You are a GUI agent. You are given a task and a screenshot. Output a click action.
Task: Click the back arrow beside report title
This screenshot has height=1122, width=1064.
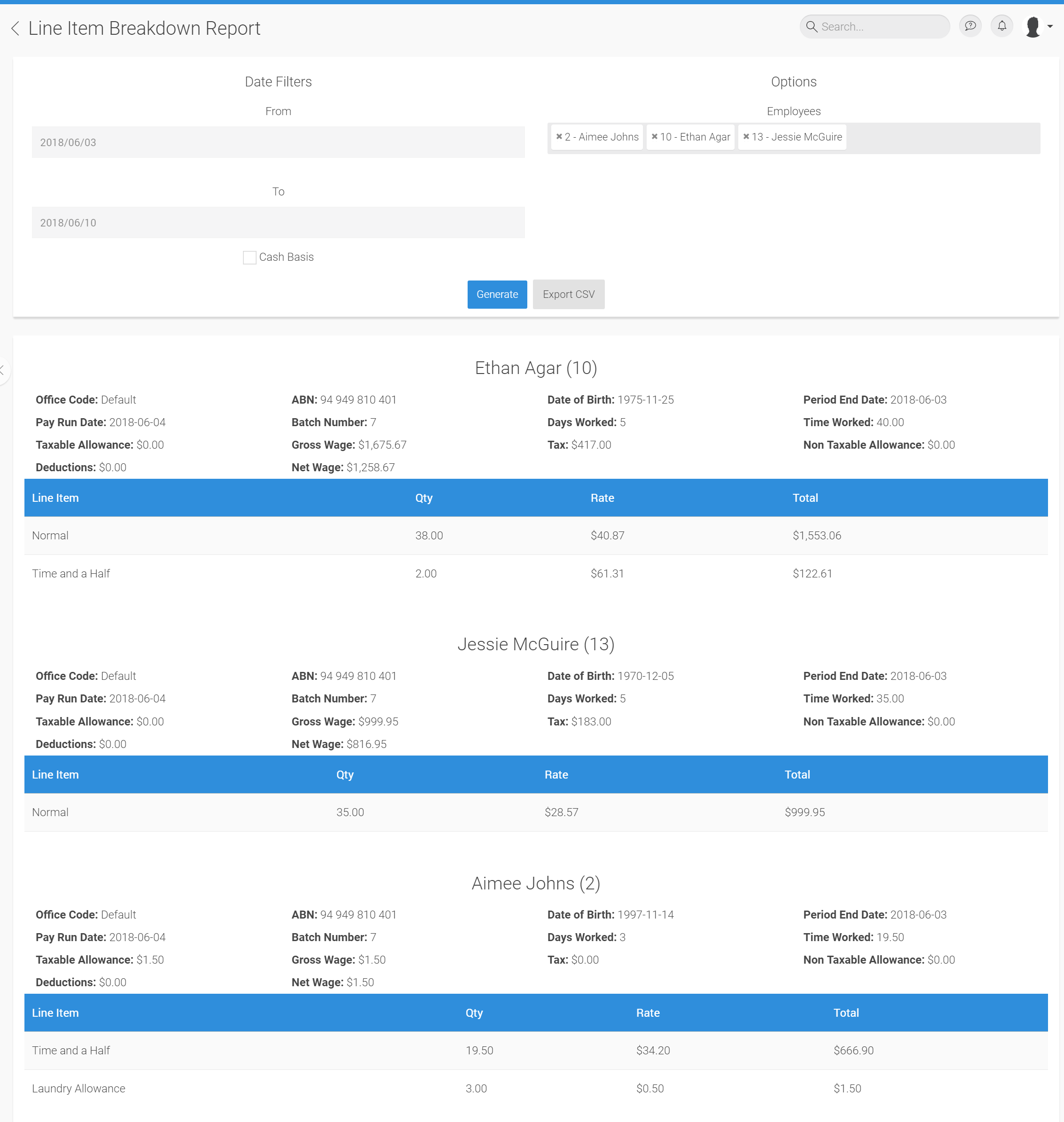coord(16,28)
